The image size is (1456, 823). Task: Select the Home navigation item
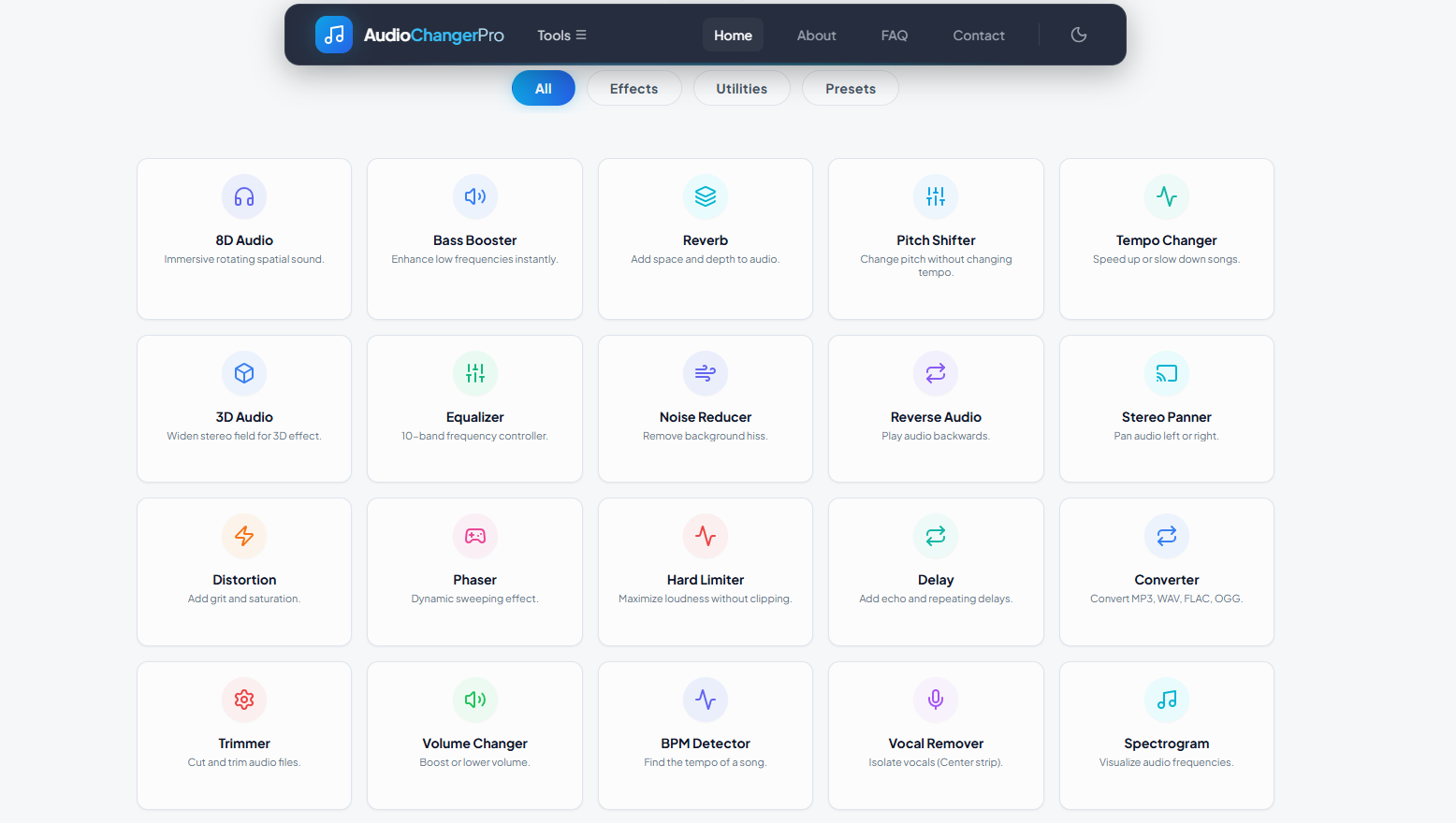coord(733,35)
